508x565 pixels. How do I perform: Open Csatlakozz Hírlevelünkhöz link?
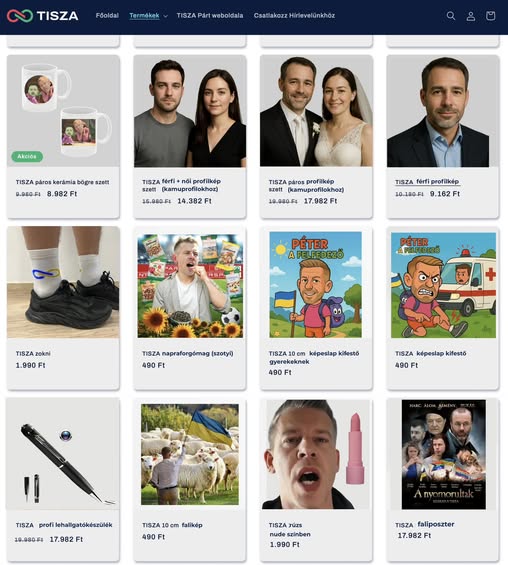[x=294, y=15]
